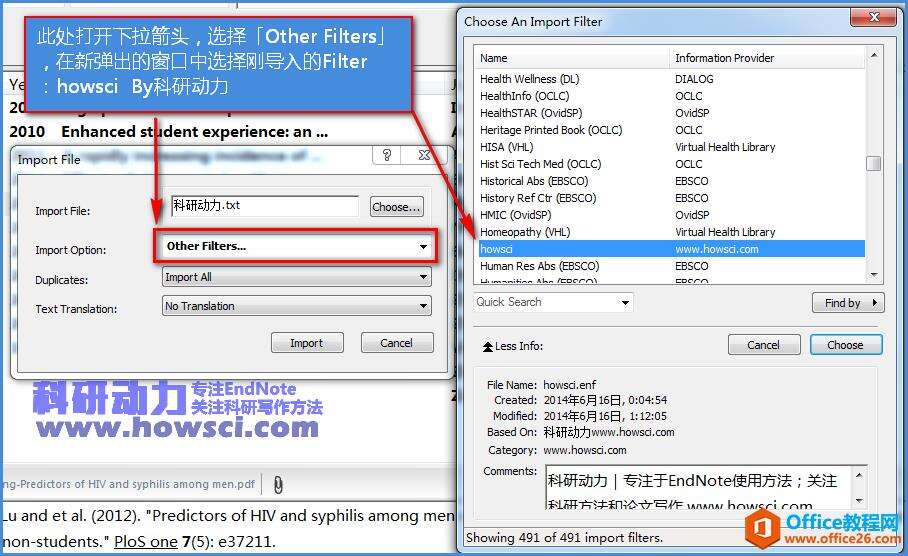Screen dimensions: 908x556
Task: Click the Comments box scroll-up arrow
Action: (x=859, y=475)
